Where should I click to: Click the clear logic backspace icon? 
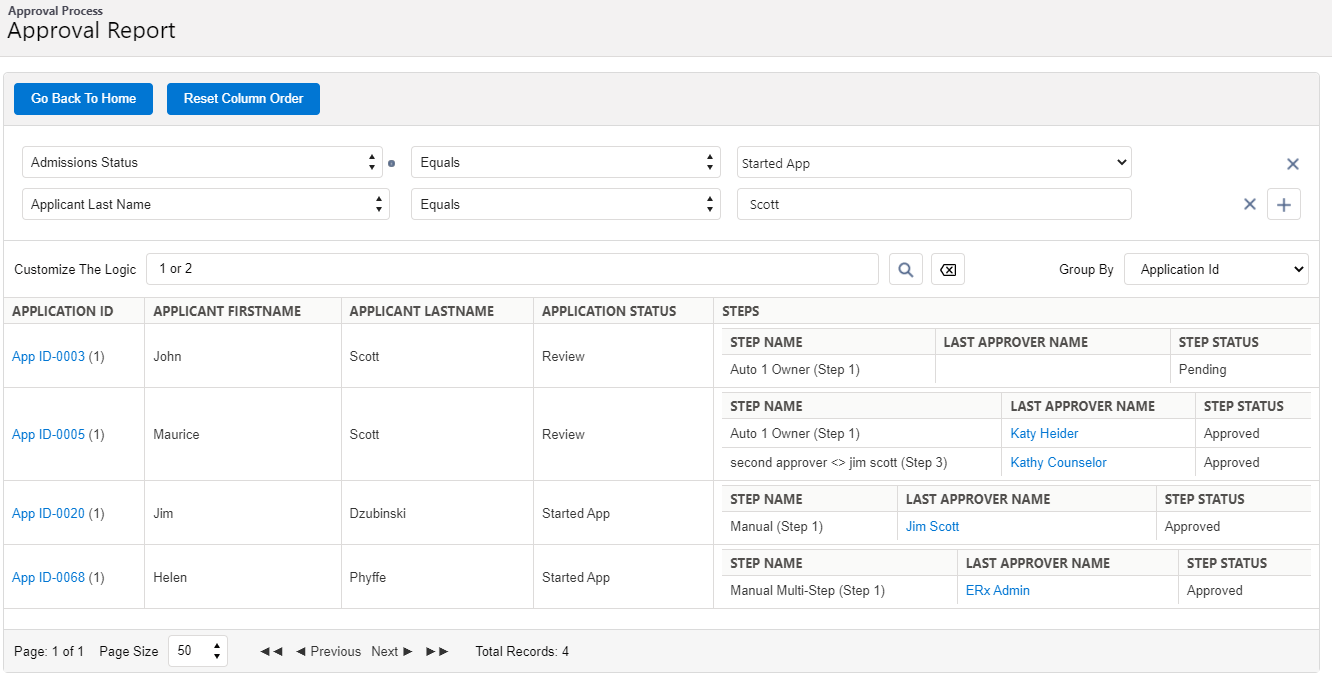click(x=948, y=269)
